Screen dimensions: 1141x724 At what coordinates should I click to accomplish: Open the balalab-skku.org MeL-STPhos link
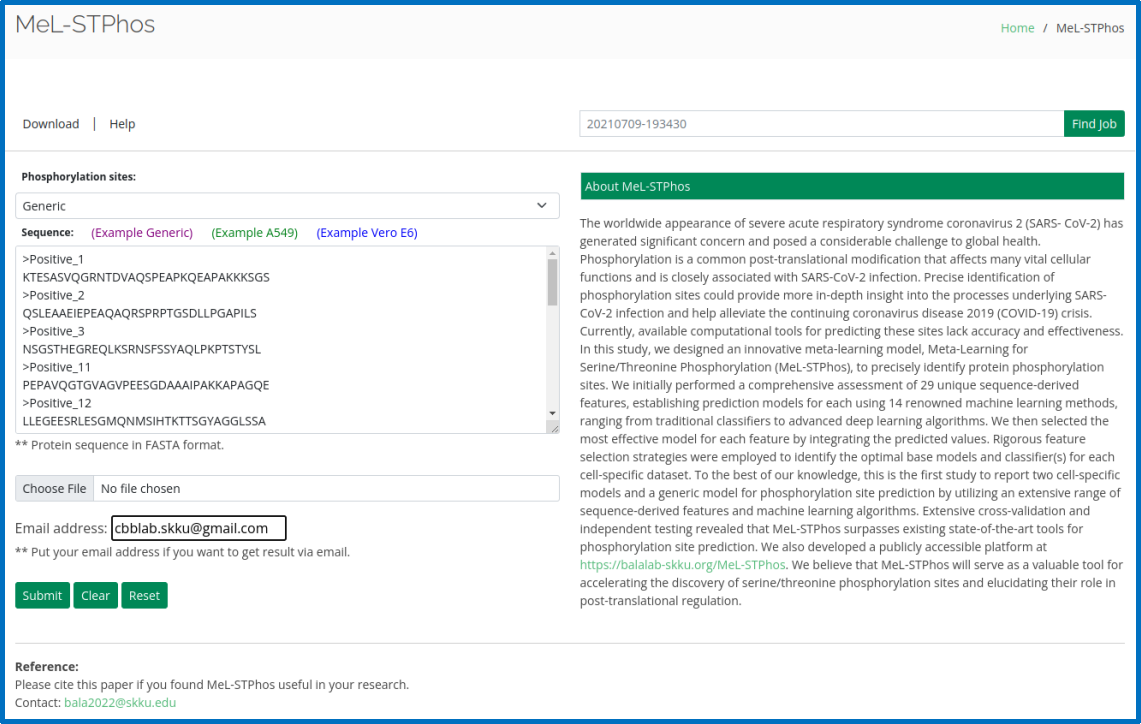coord(682,565)
